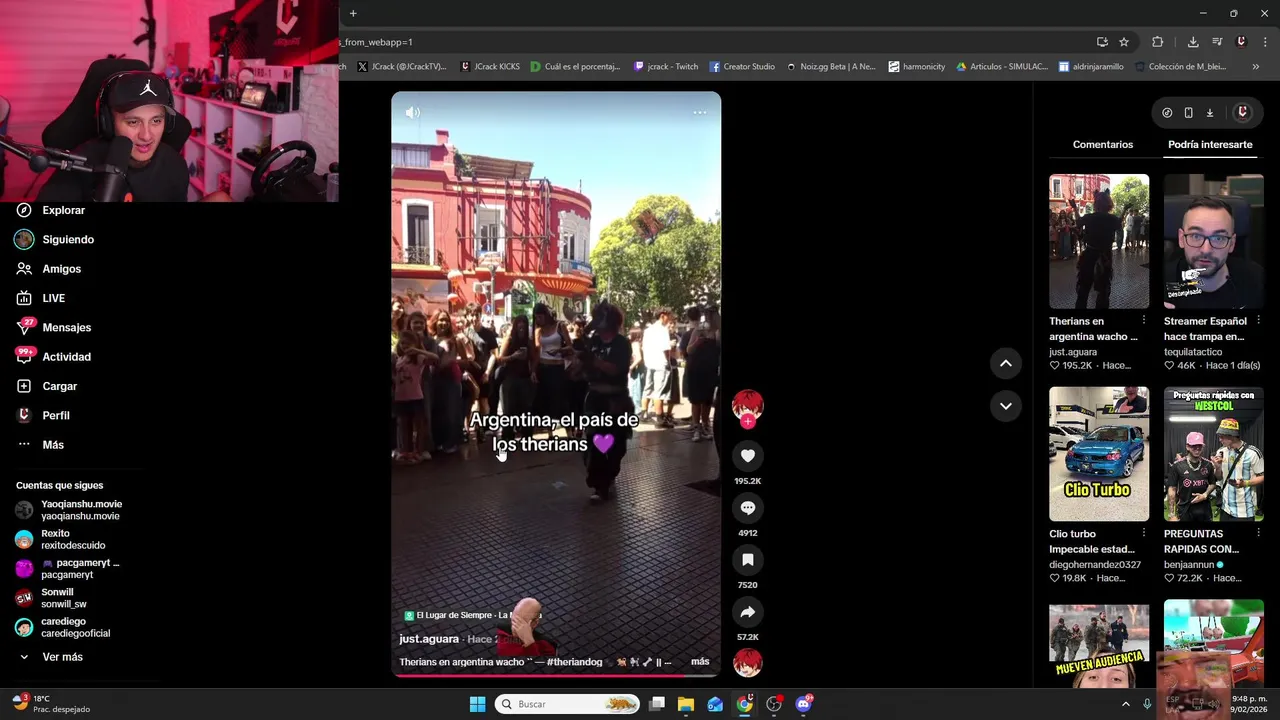Open Chrome downloads icon

(1193, 42)
